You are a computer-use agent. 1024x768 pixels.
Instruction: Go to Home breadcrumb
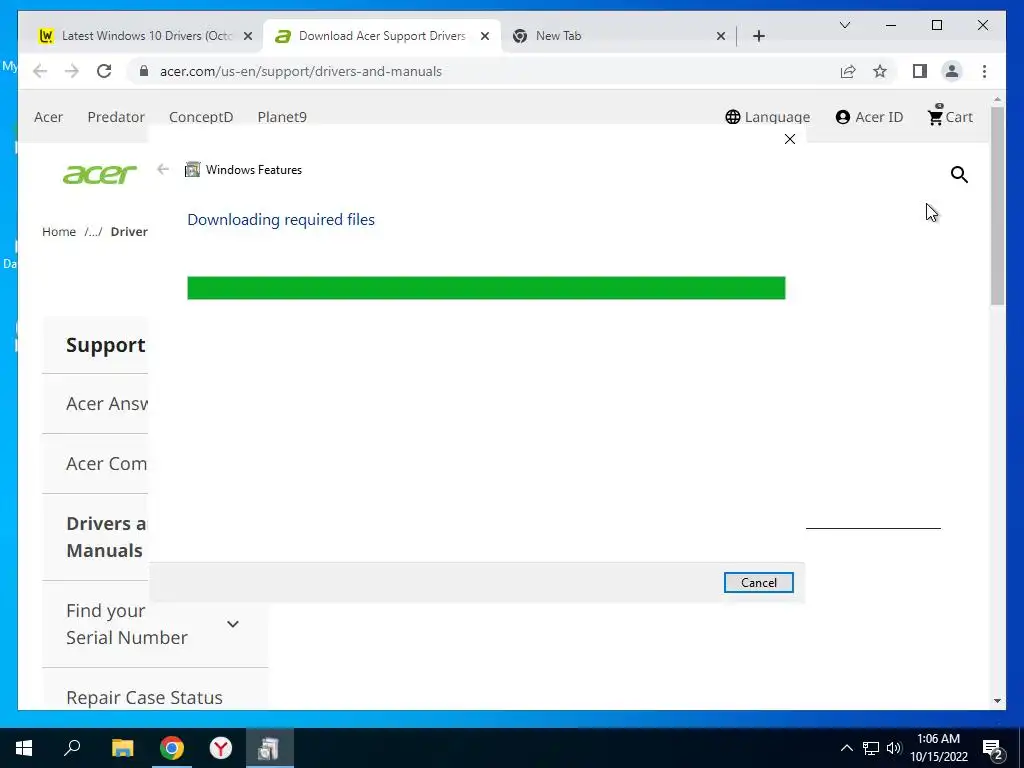tap(59, 232)
